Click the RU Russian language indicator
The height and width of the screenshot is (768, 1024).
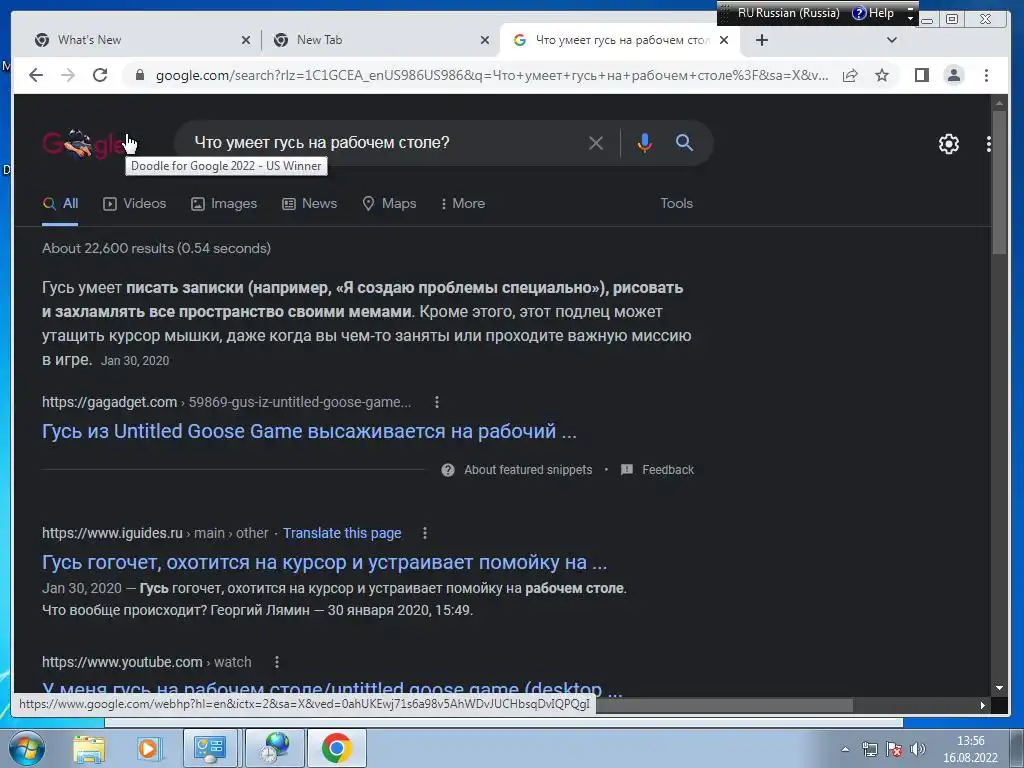[788, 13]
